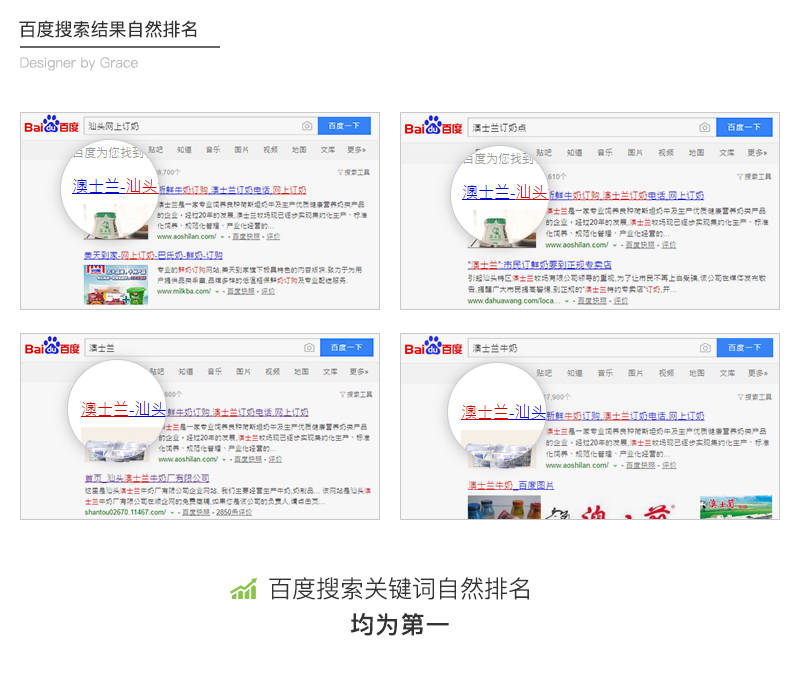Click the camera icon in the 澳士兰订奶点 search box
800x680 pixels.
(705, 128)
